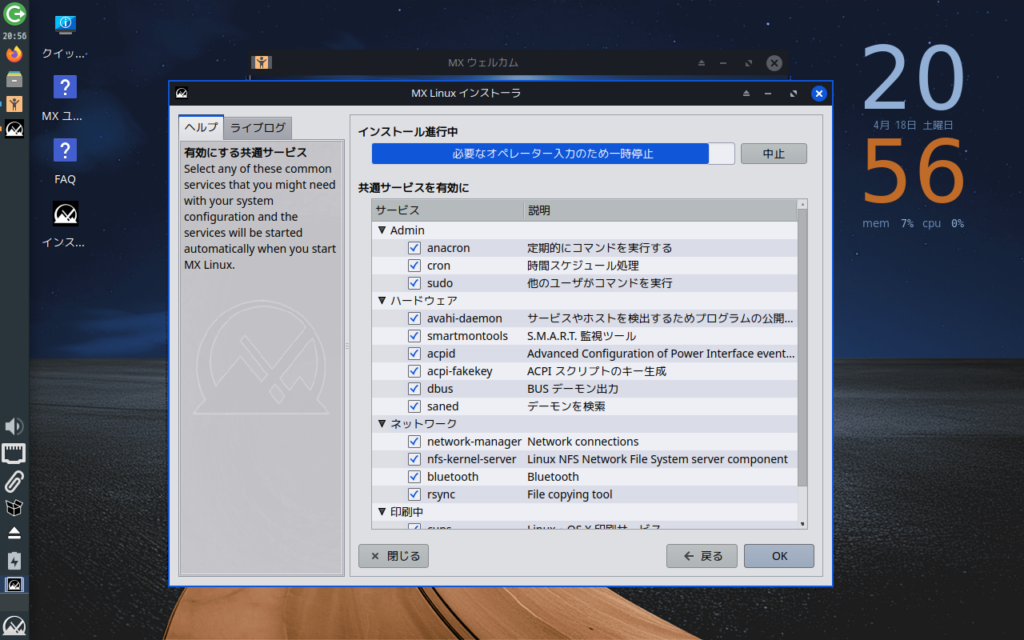
Task: Click the logout icon at panel top
Action: [14, 14]
